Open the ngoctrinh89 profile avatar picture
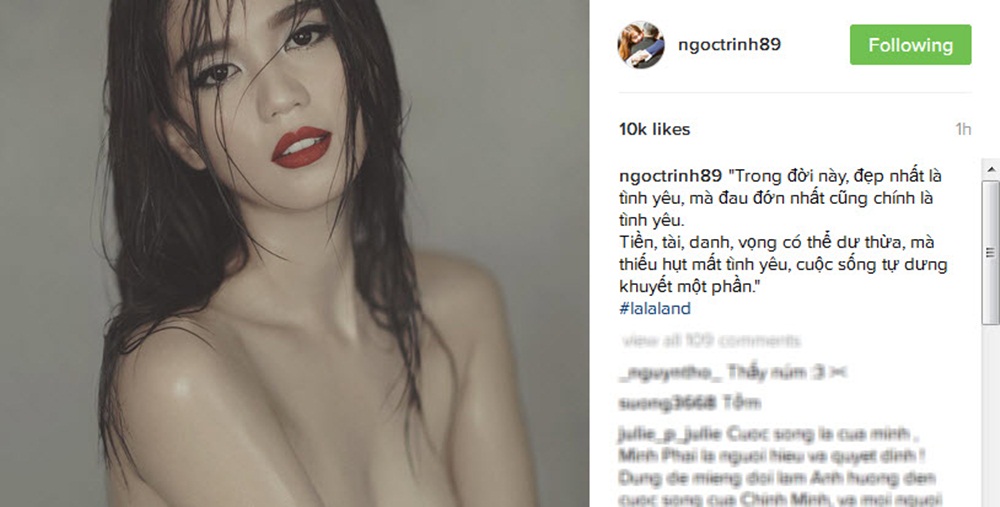 [x=641, y=45]
